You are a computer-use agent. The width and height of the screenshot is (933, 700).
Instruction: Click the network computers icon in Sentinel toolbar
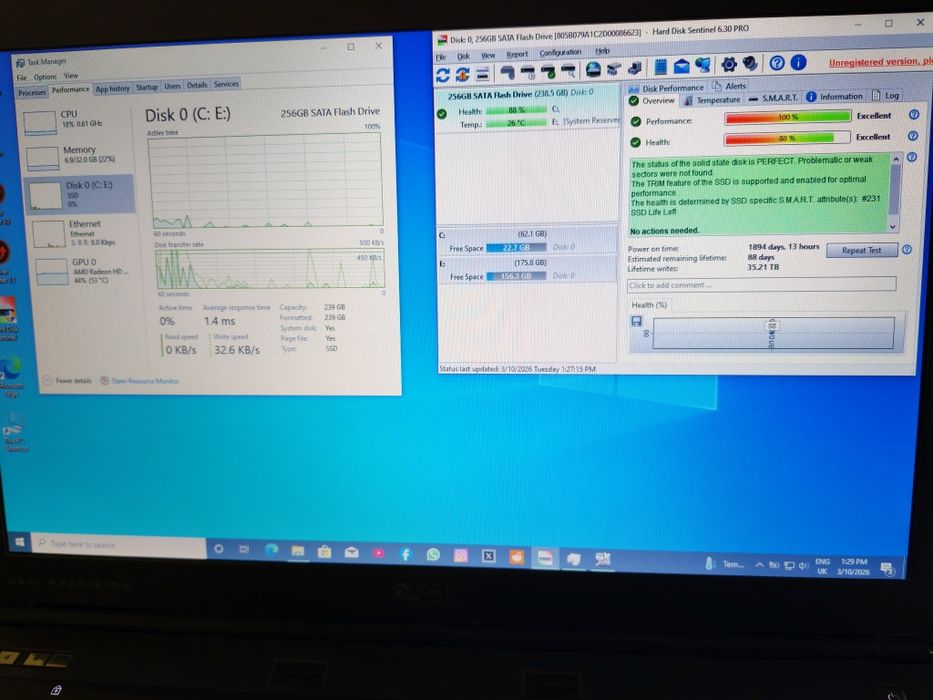pyautogui.click(x=703, y=65)
